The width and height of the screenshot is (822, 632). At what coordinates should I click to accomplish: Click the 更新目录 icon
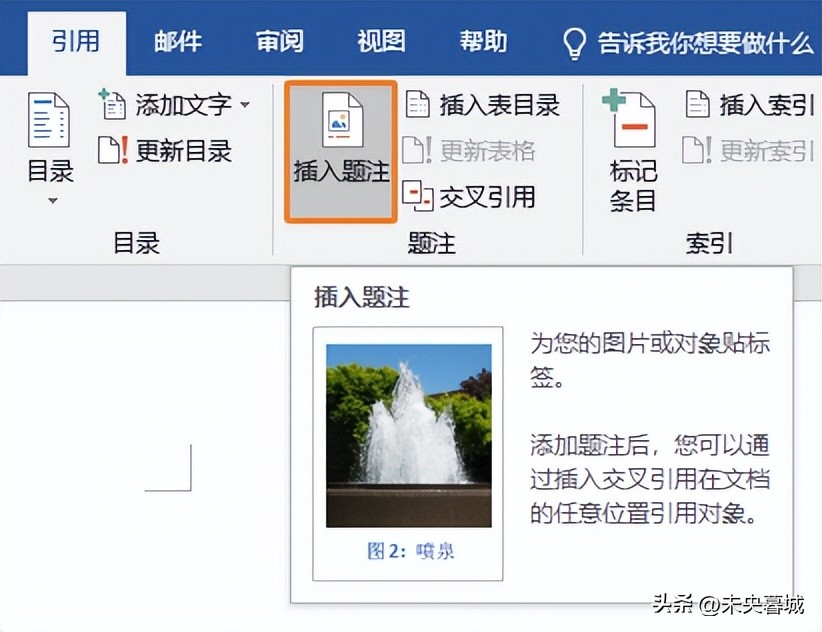(x=113, y=150)
